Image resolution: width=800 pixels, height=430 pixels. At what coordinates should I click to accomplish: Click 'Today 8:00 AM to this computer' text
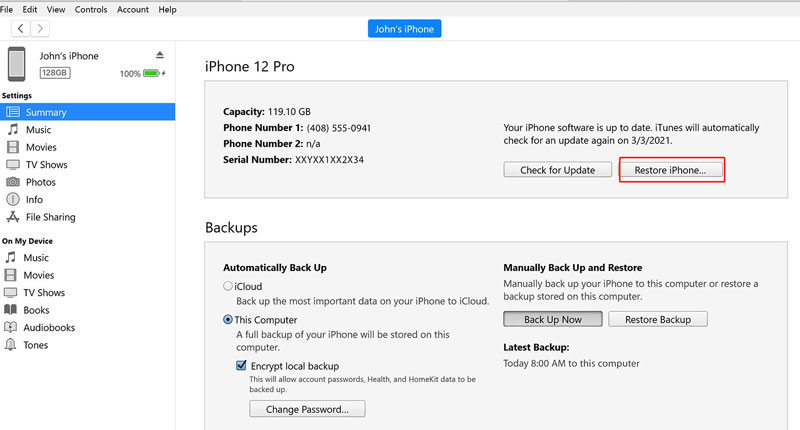pos(571,363)
